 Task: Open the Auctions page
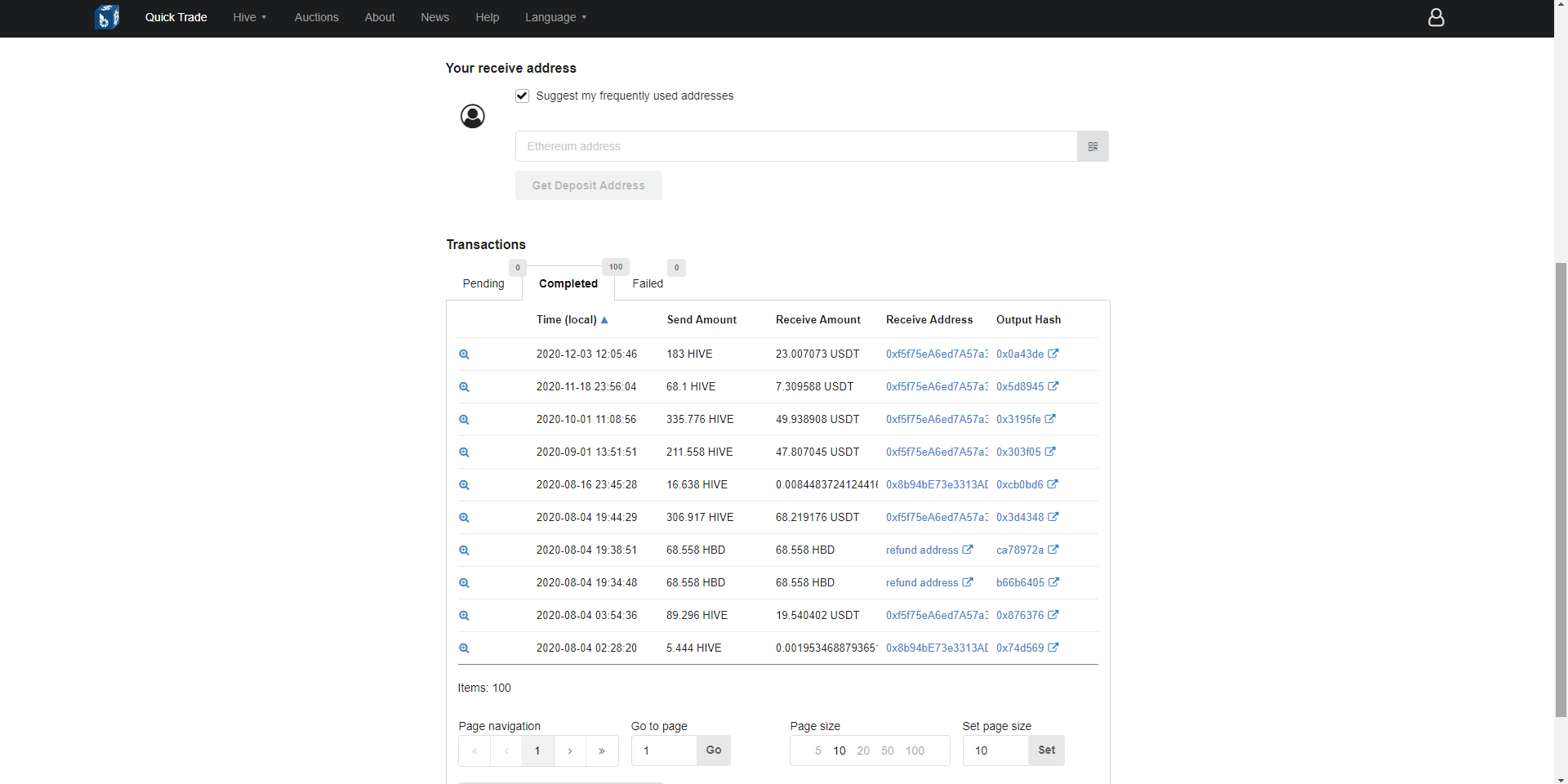coord(316,17)
